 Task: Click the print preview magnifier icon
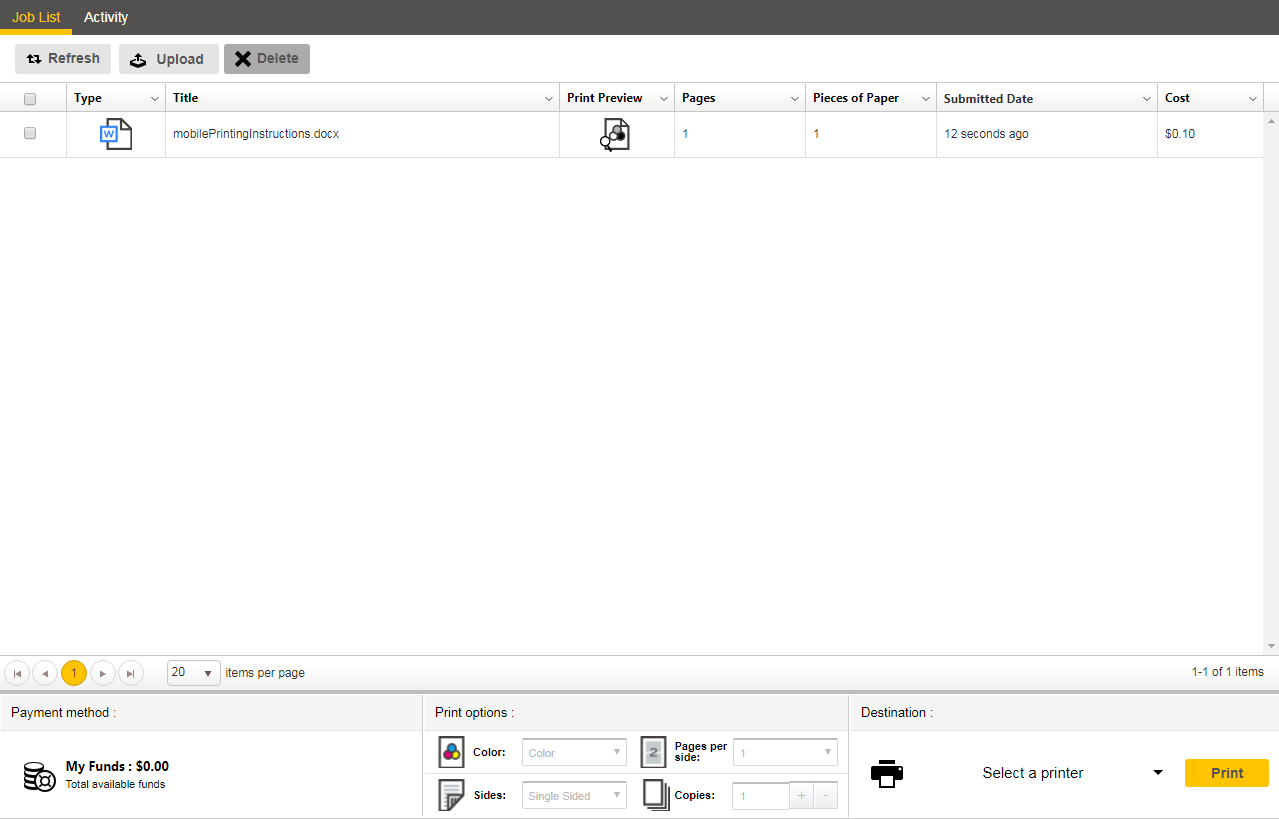click(x=616, y=134)
